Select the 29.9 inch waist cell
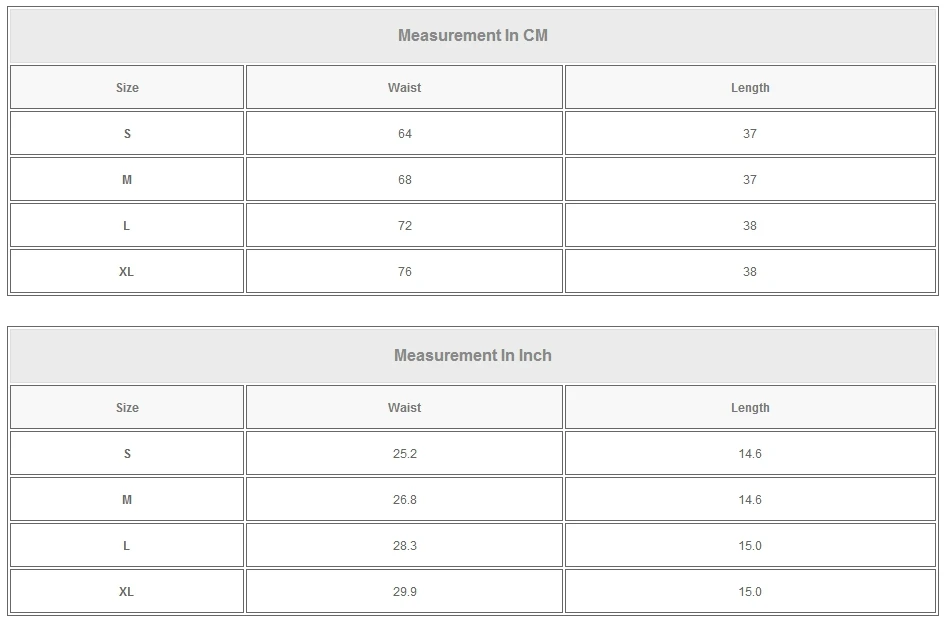 pos(404,592)
